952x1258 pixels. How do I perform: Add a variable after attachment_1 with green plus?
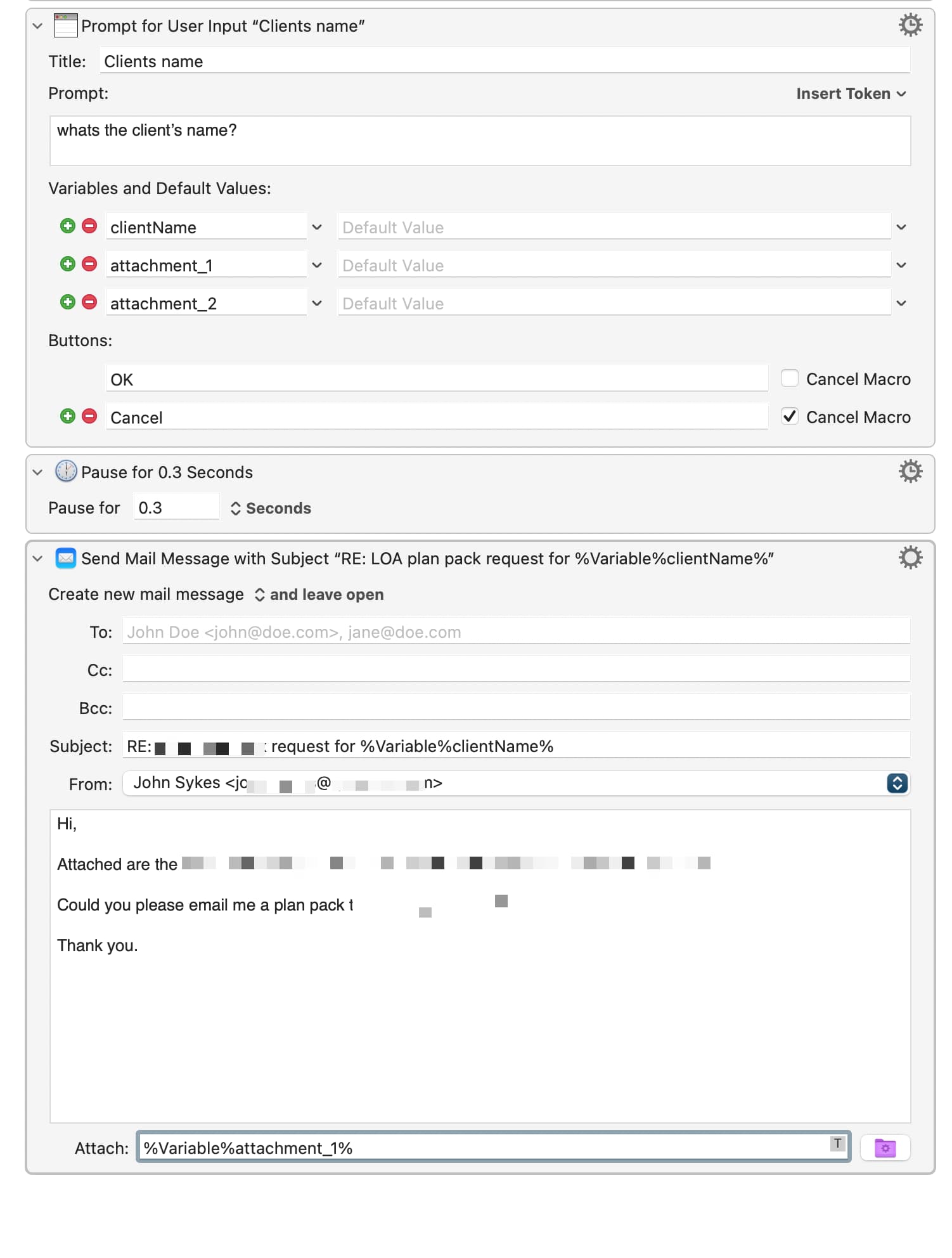[x=68, y=264]
